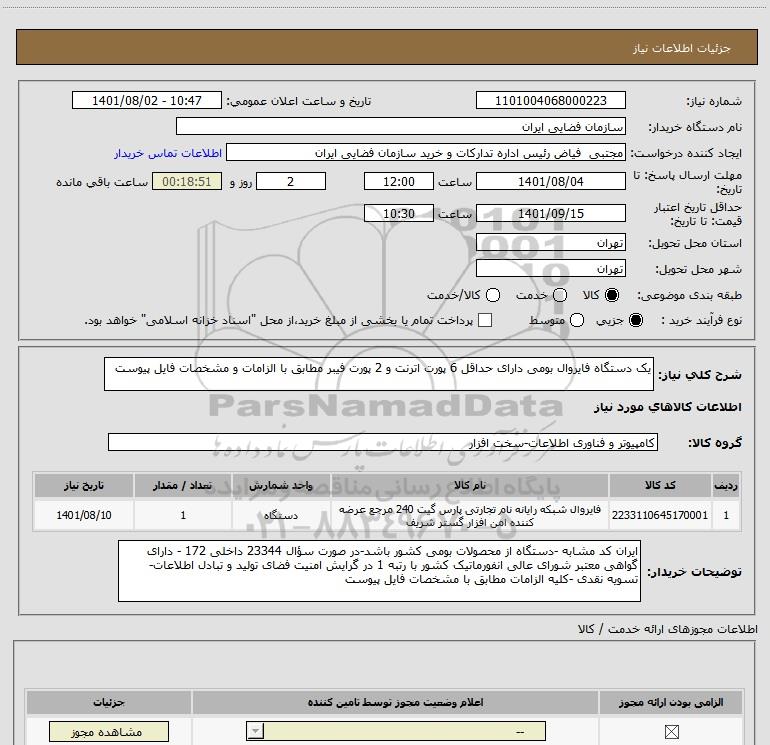
Task: Click the واحد شمارش column header
Action: (281, 485)
